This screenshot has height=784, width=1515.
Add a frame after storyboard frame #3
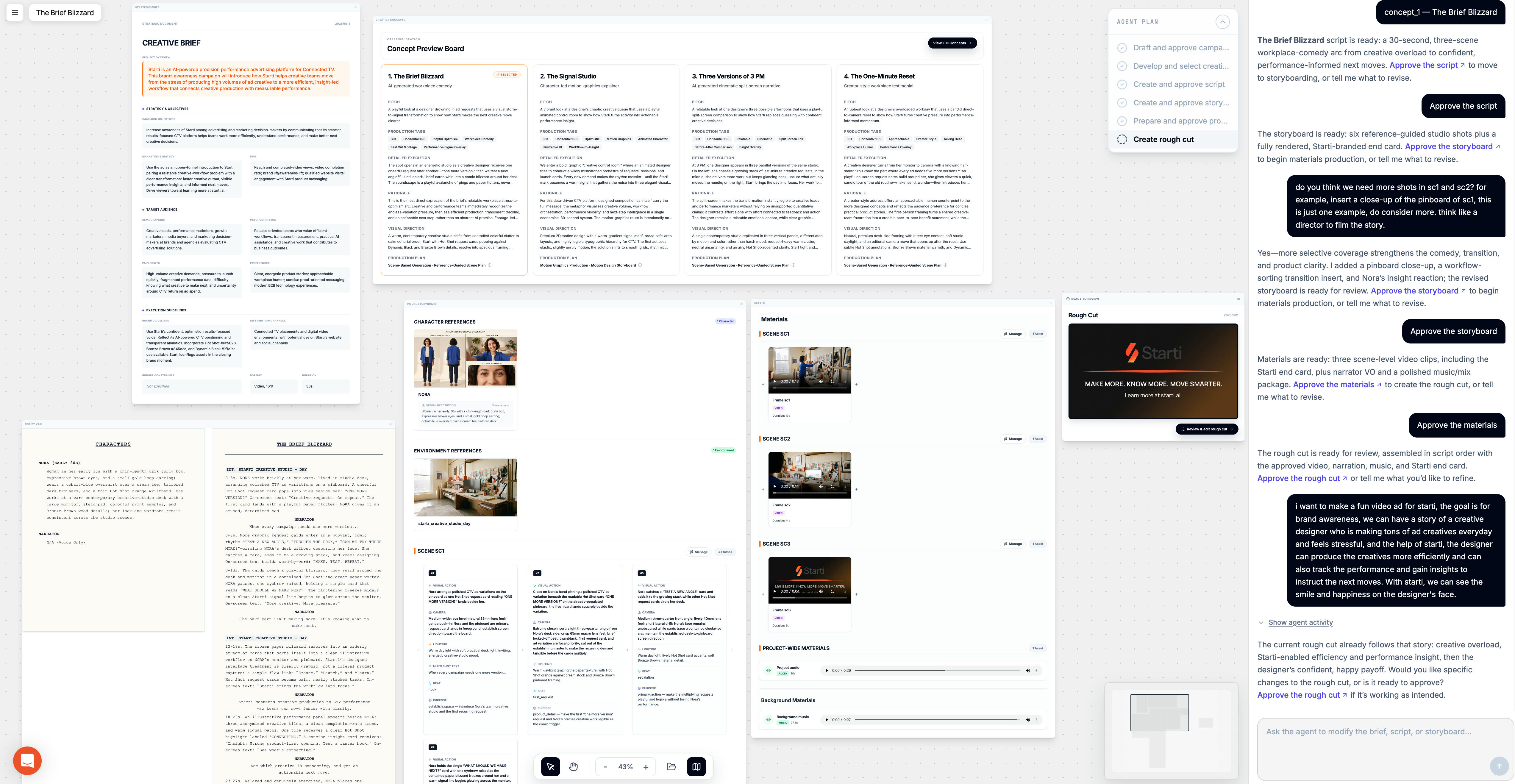click(x=732, y=650)
